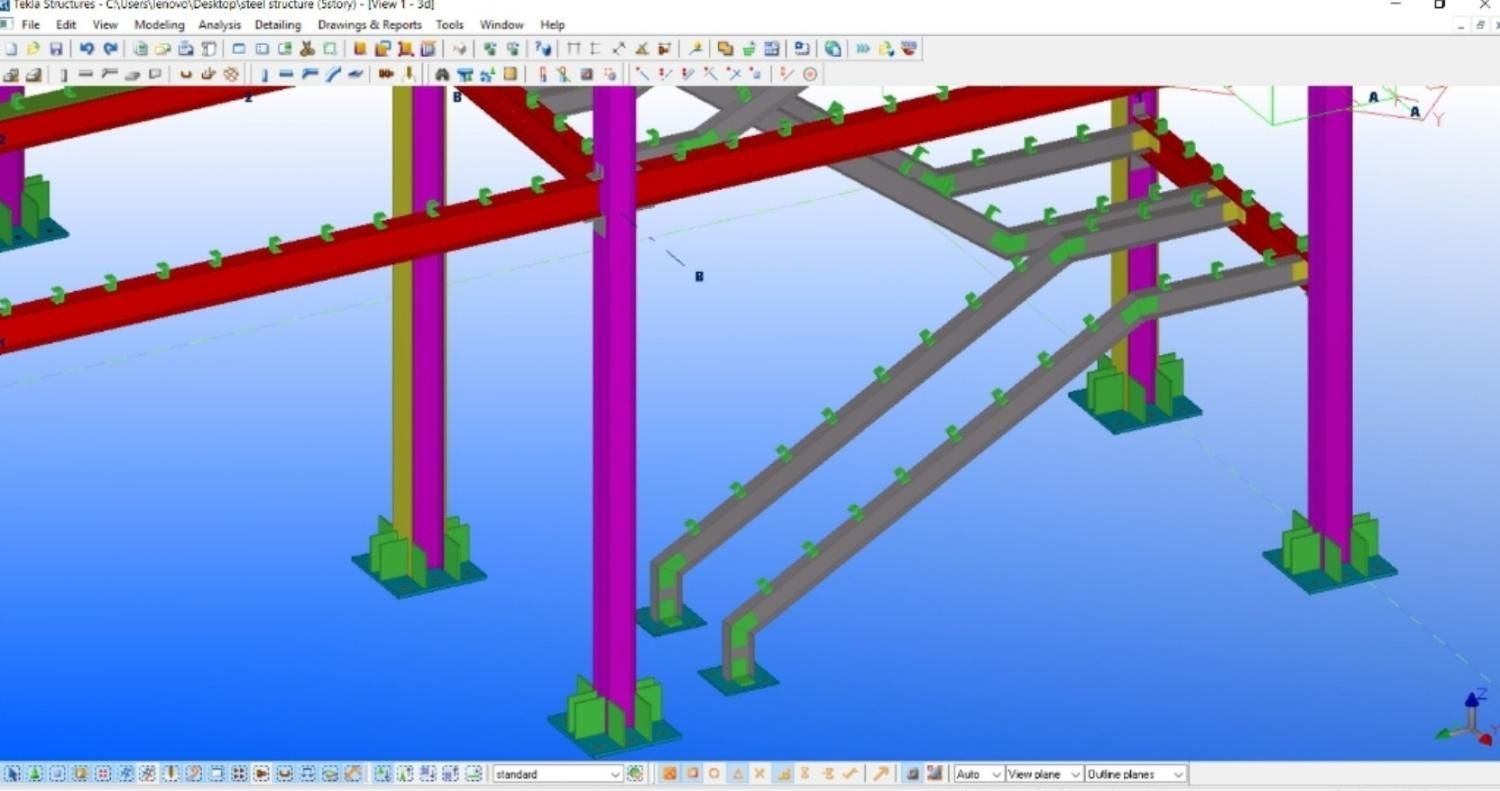
Task: Click the grid label 'B' near center
Action: point(699,276)
